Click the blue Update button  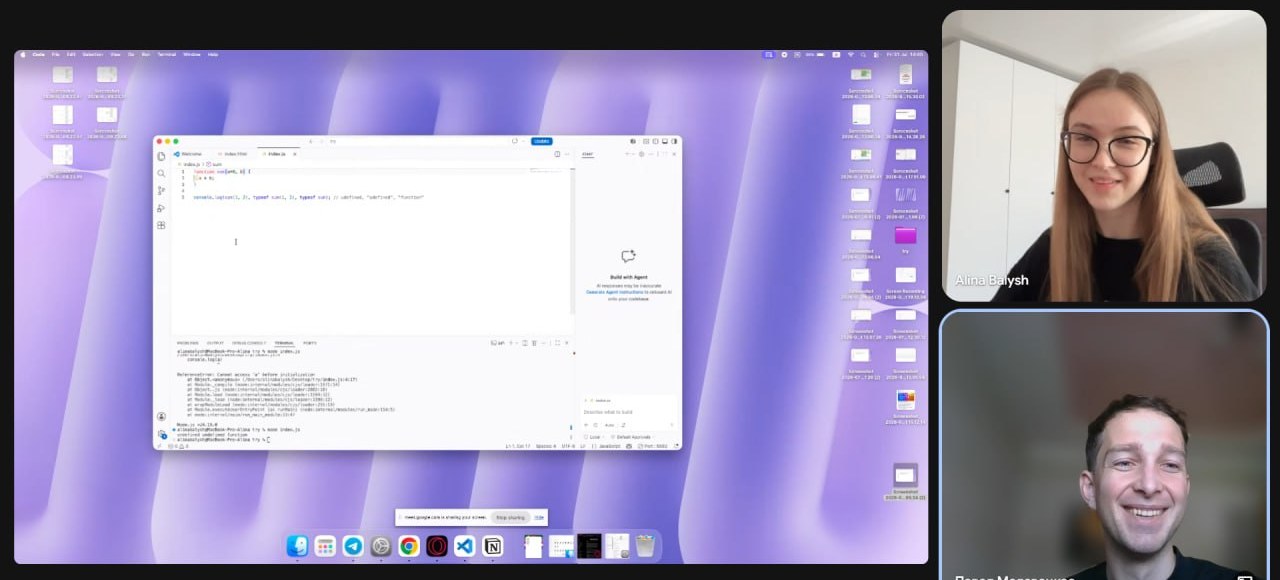541,141
